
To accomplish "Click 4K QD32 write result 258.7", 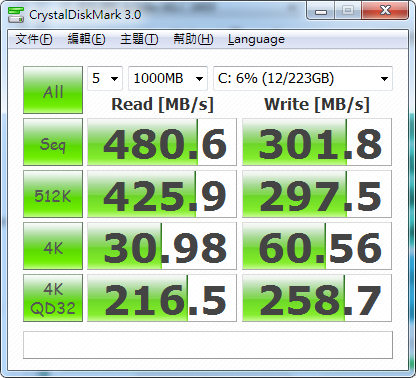I will click(317, 298).
